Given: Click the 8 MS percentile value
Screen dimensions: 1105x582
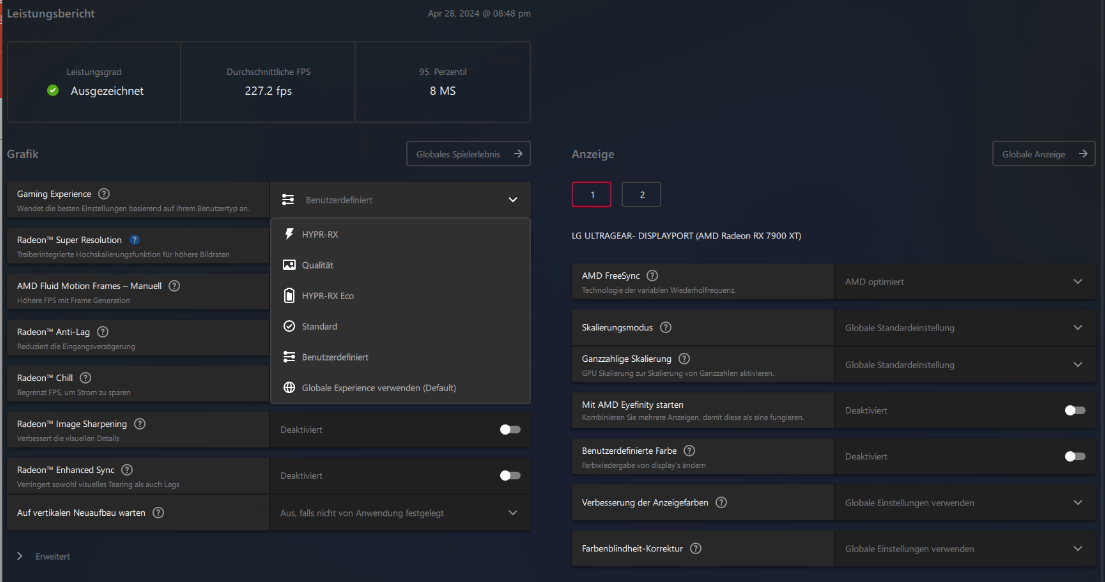Looking at the screenshot, I should coord(443,91).
